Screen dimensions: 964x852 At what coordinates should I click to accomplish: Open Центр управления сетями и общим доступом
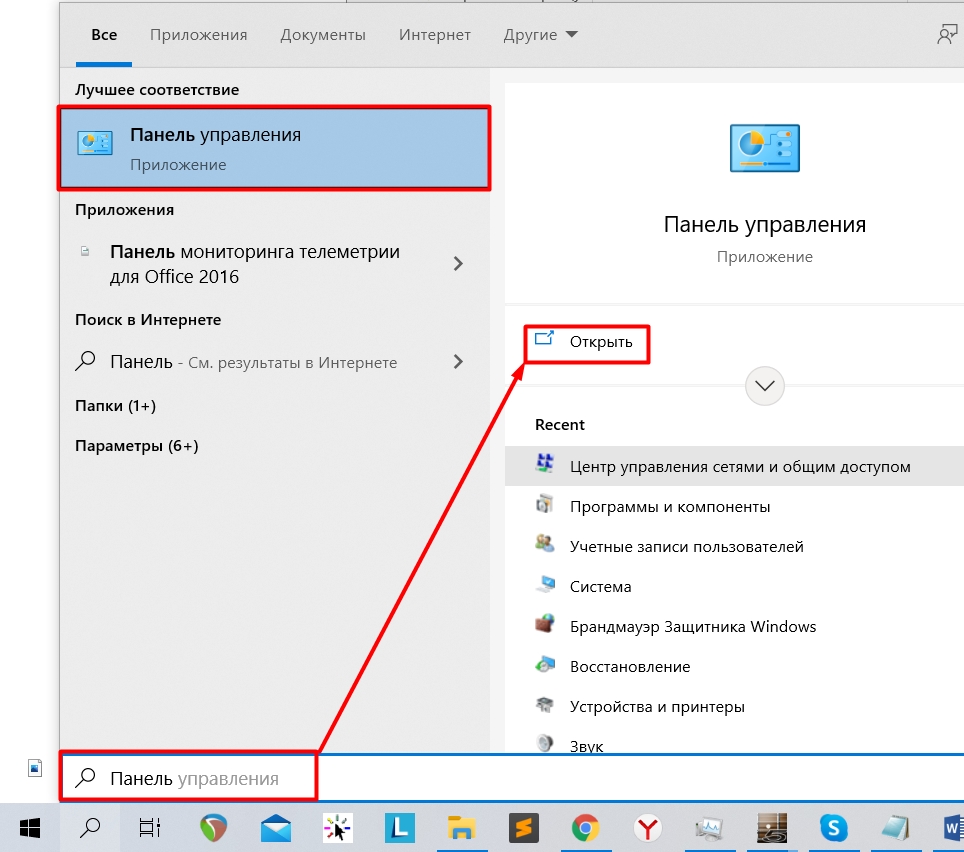pyautogui.click(x=740, y=466)
